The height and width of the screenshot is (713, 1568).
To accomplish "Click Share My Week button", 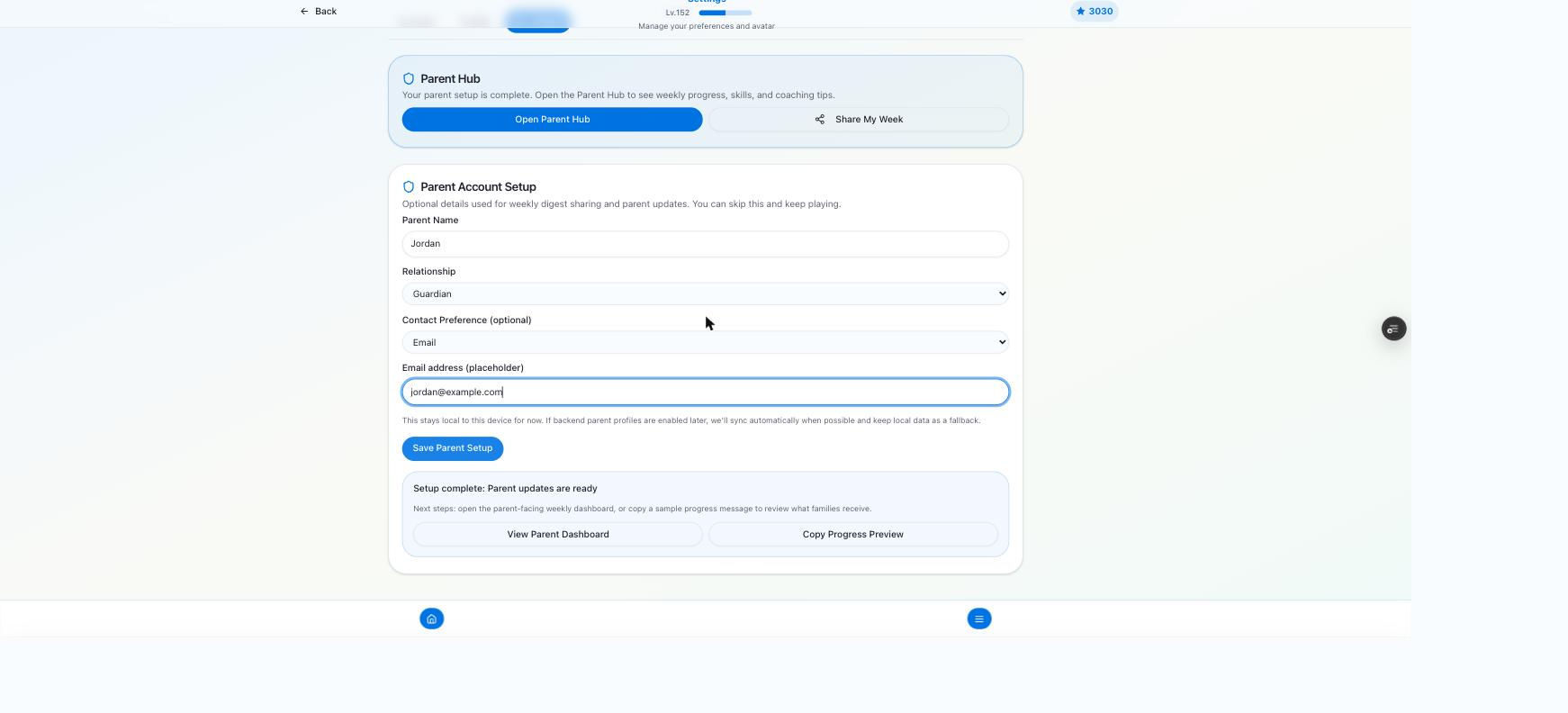I will 859,120.
